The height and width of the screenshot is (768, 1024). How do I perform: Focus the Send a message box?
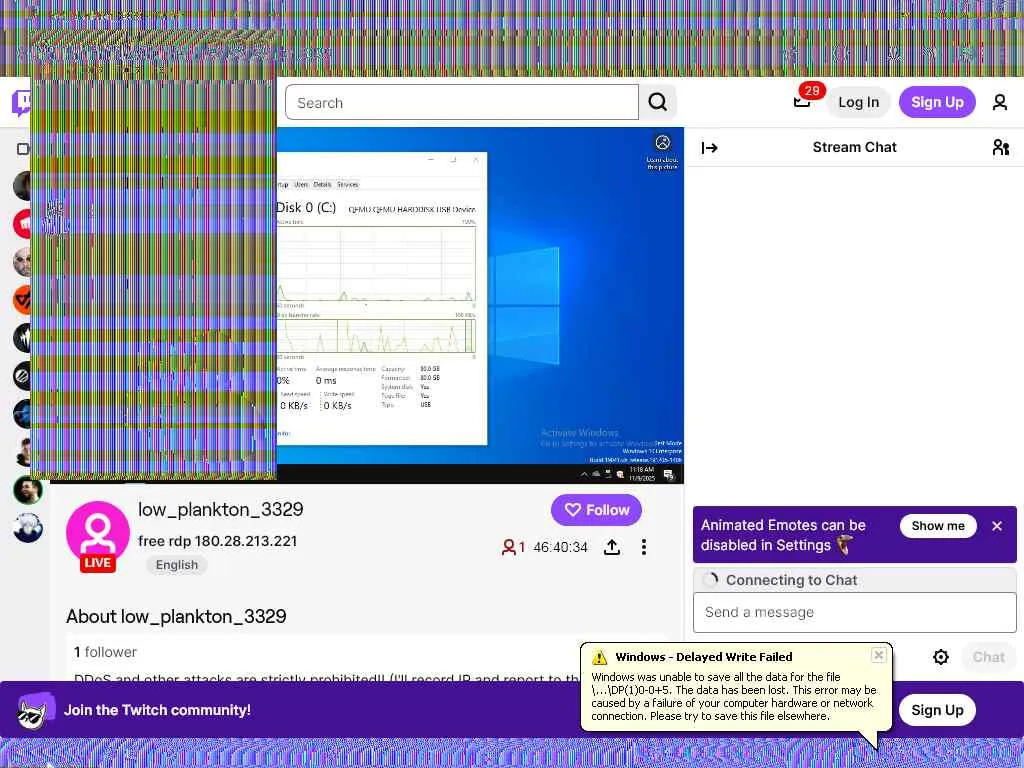pyautogui.click(x=854, y=613)
